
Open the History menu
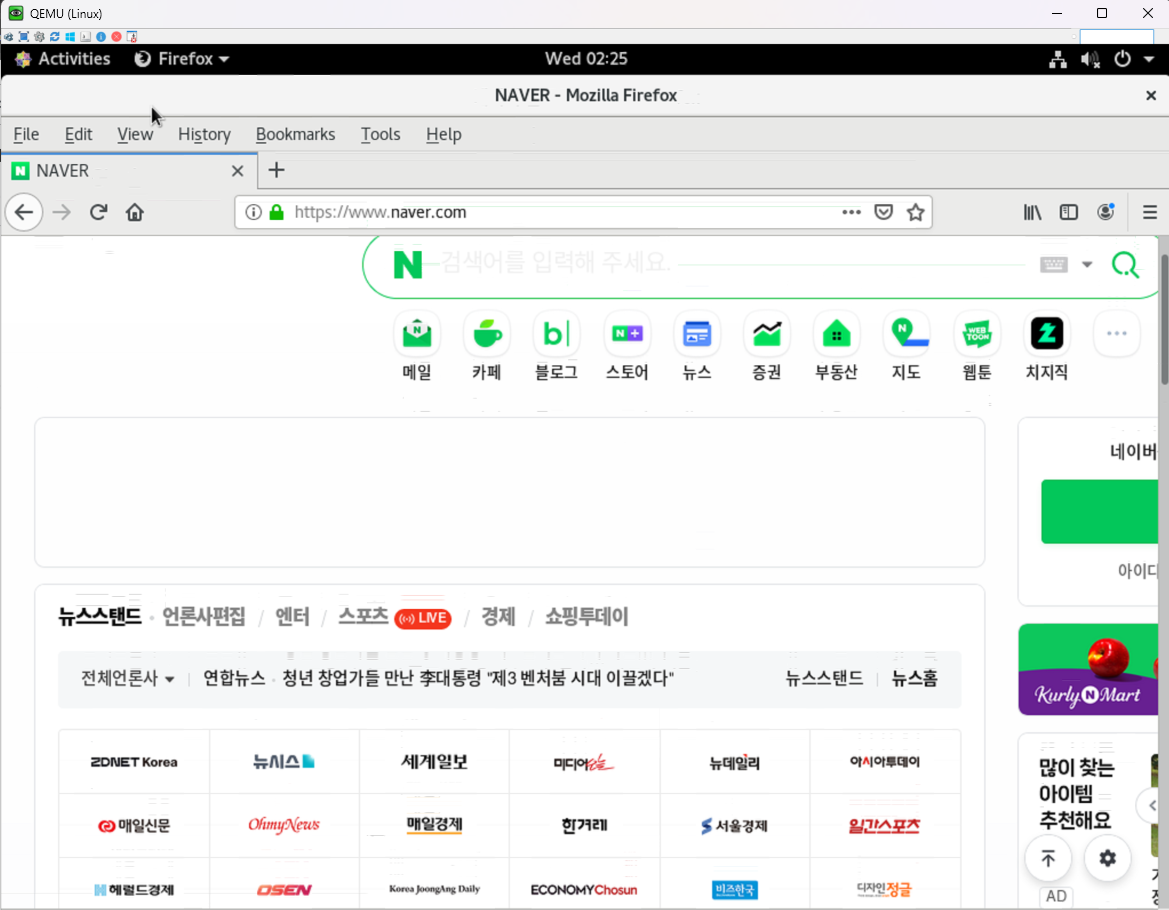point(204,134)
